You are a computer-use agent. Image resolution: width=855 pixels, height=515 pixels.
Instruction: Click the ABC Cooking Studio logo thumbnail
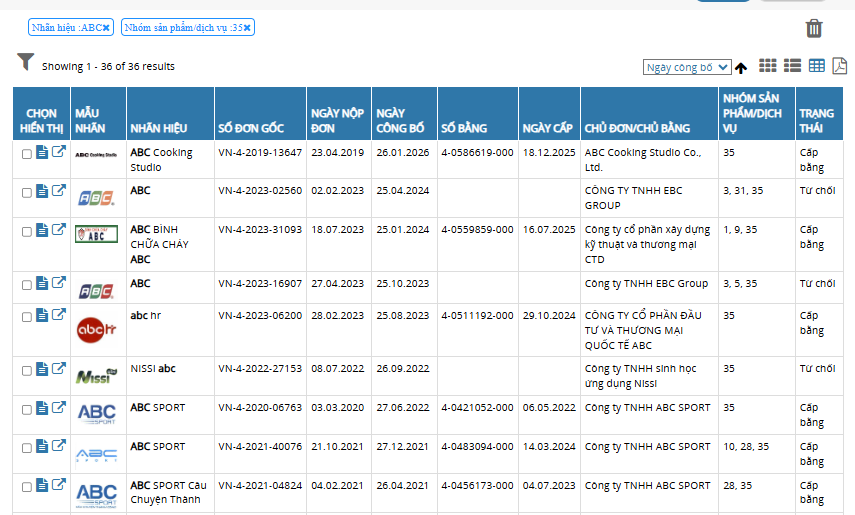pos(96,155)
